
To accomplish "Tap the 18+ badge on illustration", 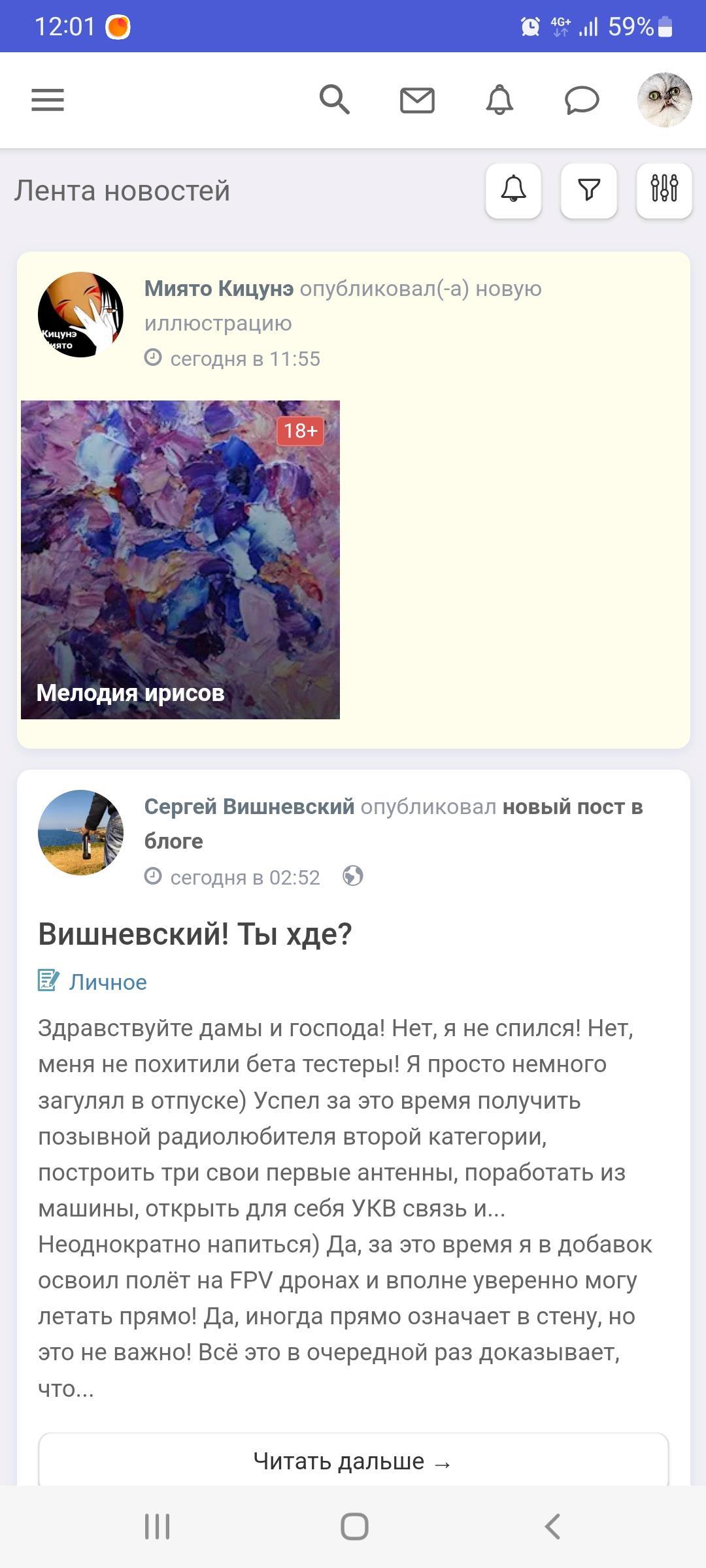I will point(300,431).
